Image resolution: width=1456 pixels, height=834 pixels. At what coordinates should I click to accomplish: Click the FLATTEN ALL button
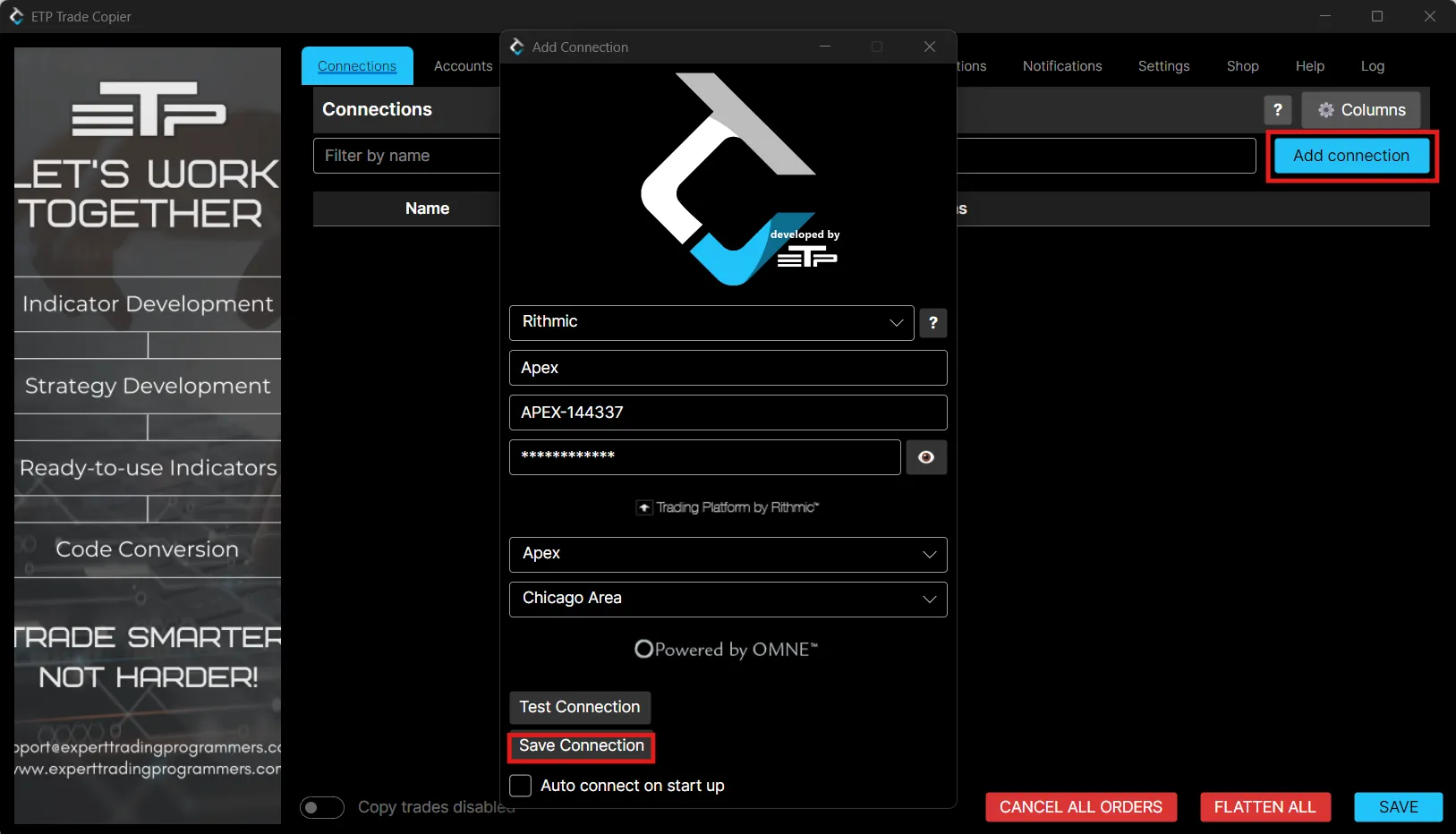[x=1264, y=807]
